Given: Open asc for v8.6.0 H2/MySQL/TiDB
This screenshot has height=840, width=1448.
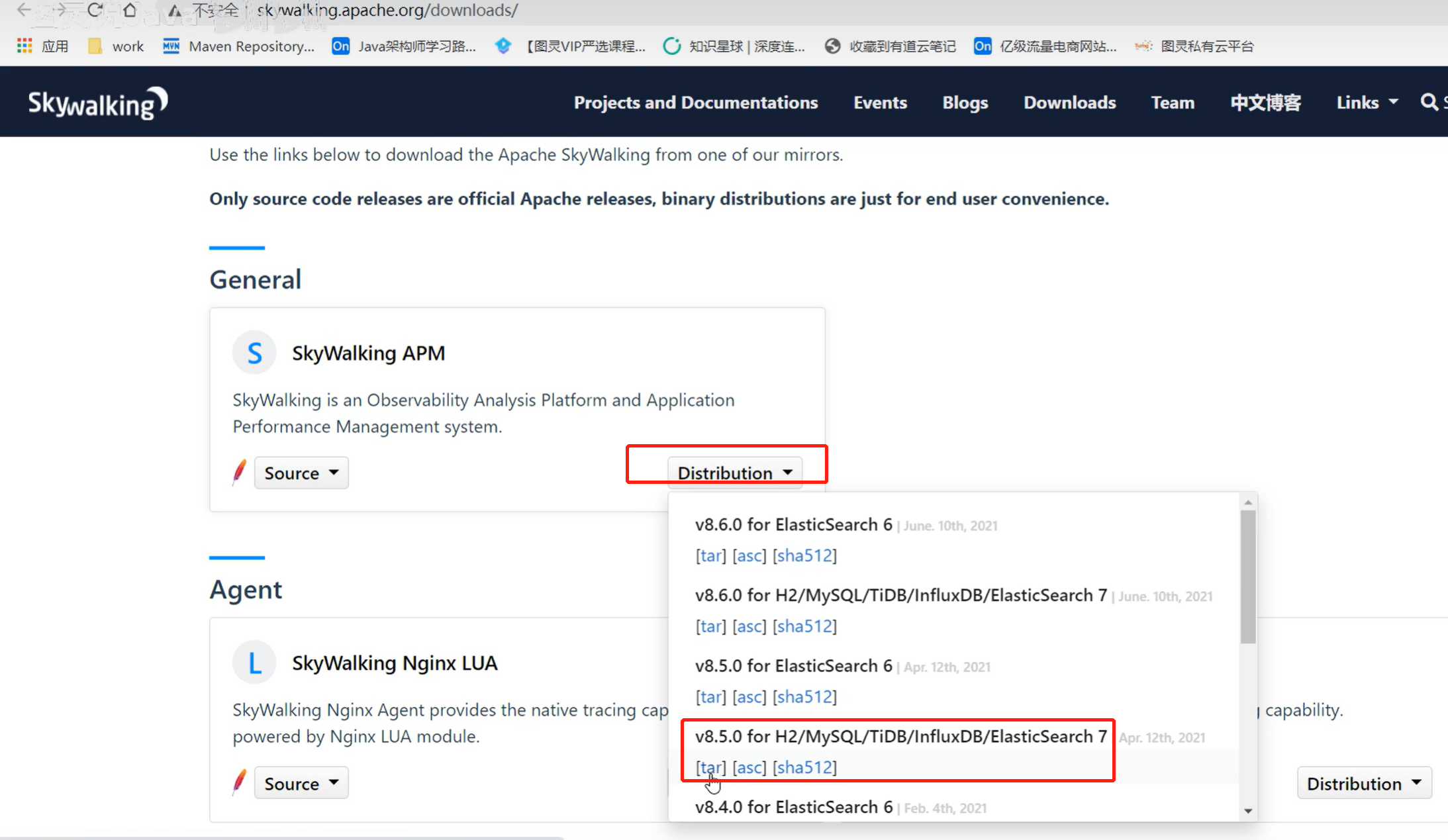Looking at the screenshot, I should coord(749,626).
